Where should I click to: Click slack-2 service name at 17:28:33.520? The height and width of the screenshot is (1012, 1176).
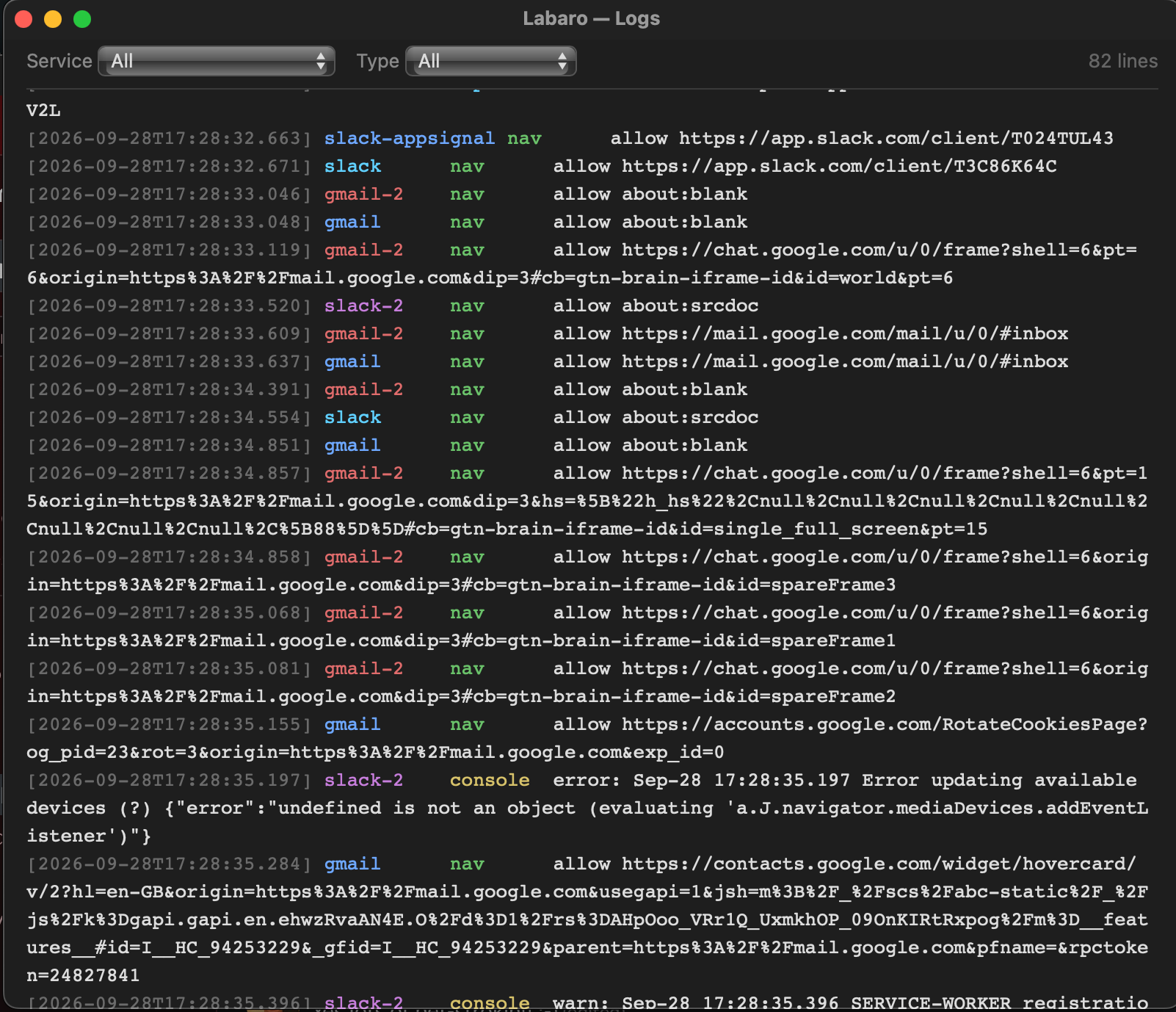click(x=364, y=306)
